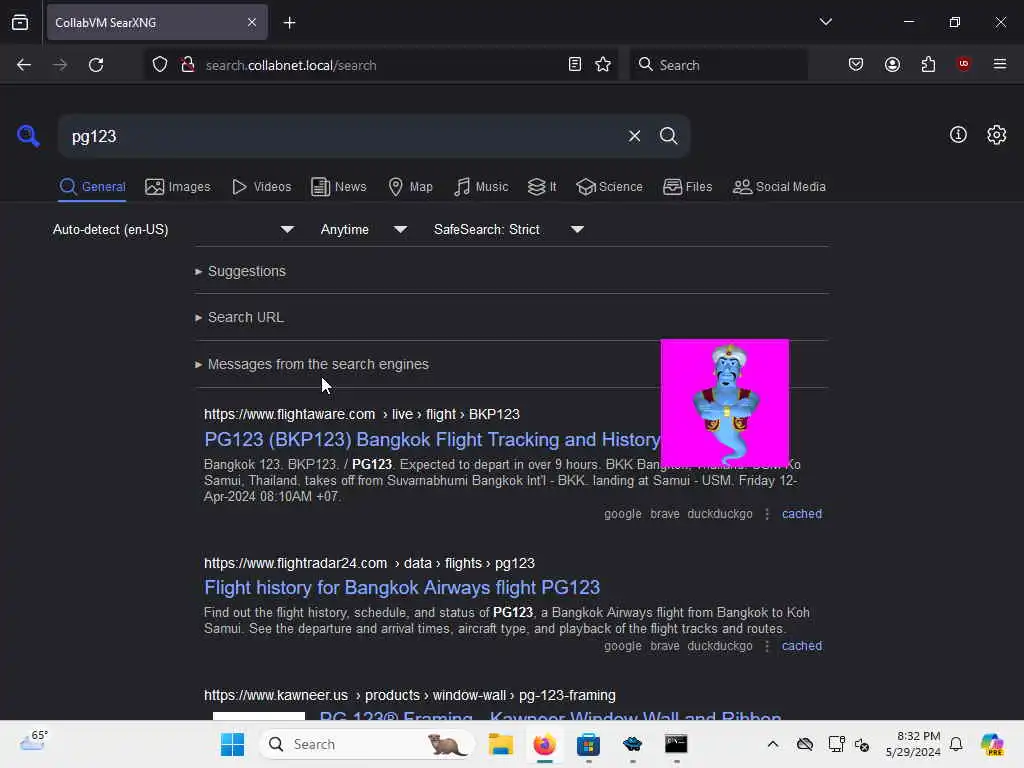Click the flightradar24.com result URL
The image size is (1024, 768).
pos(369,563)
